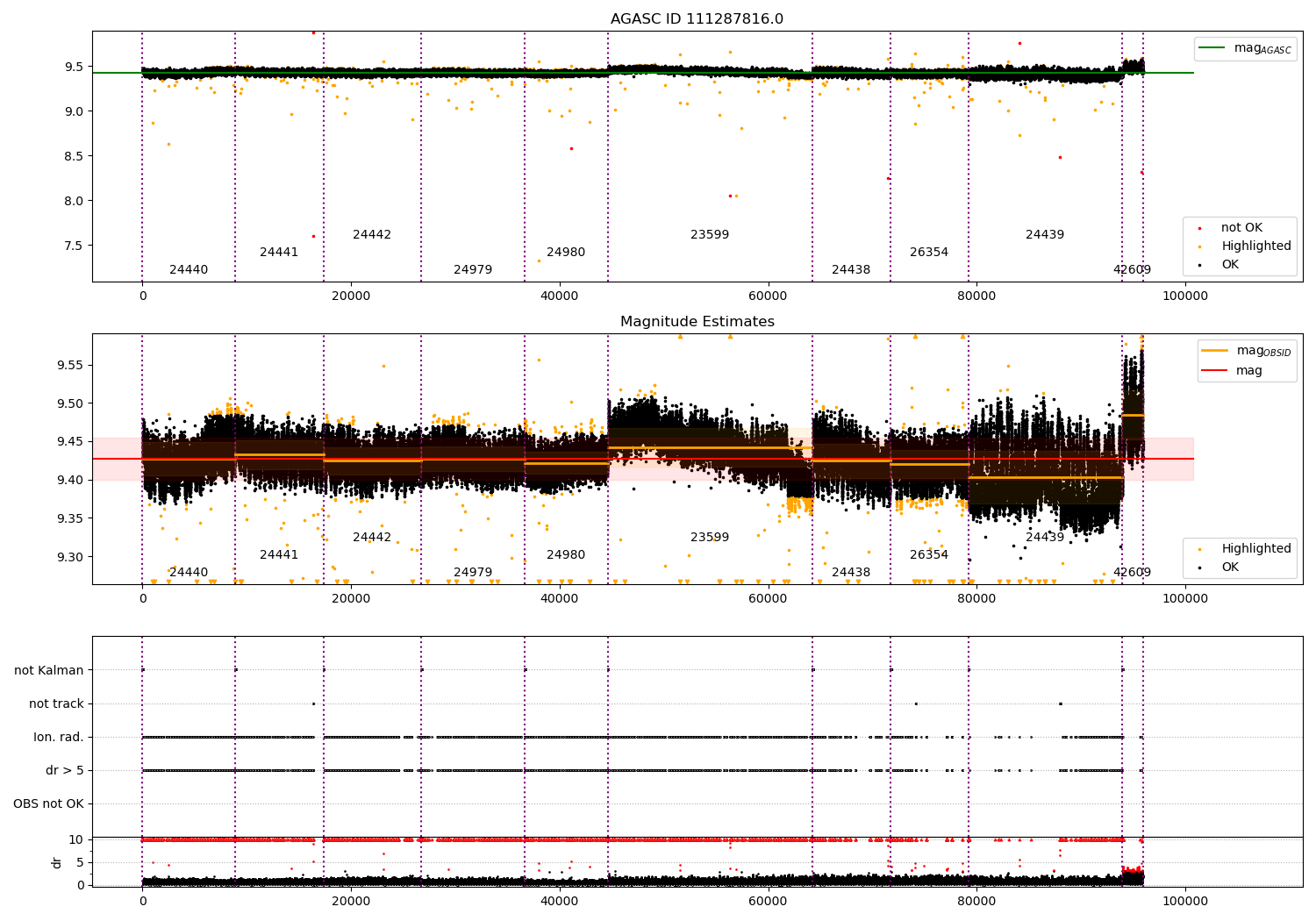This screenshot has height=921, width=1316.
Task: Select the 'Ion. rad.' row label
Action: point(59,738)
